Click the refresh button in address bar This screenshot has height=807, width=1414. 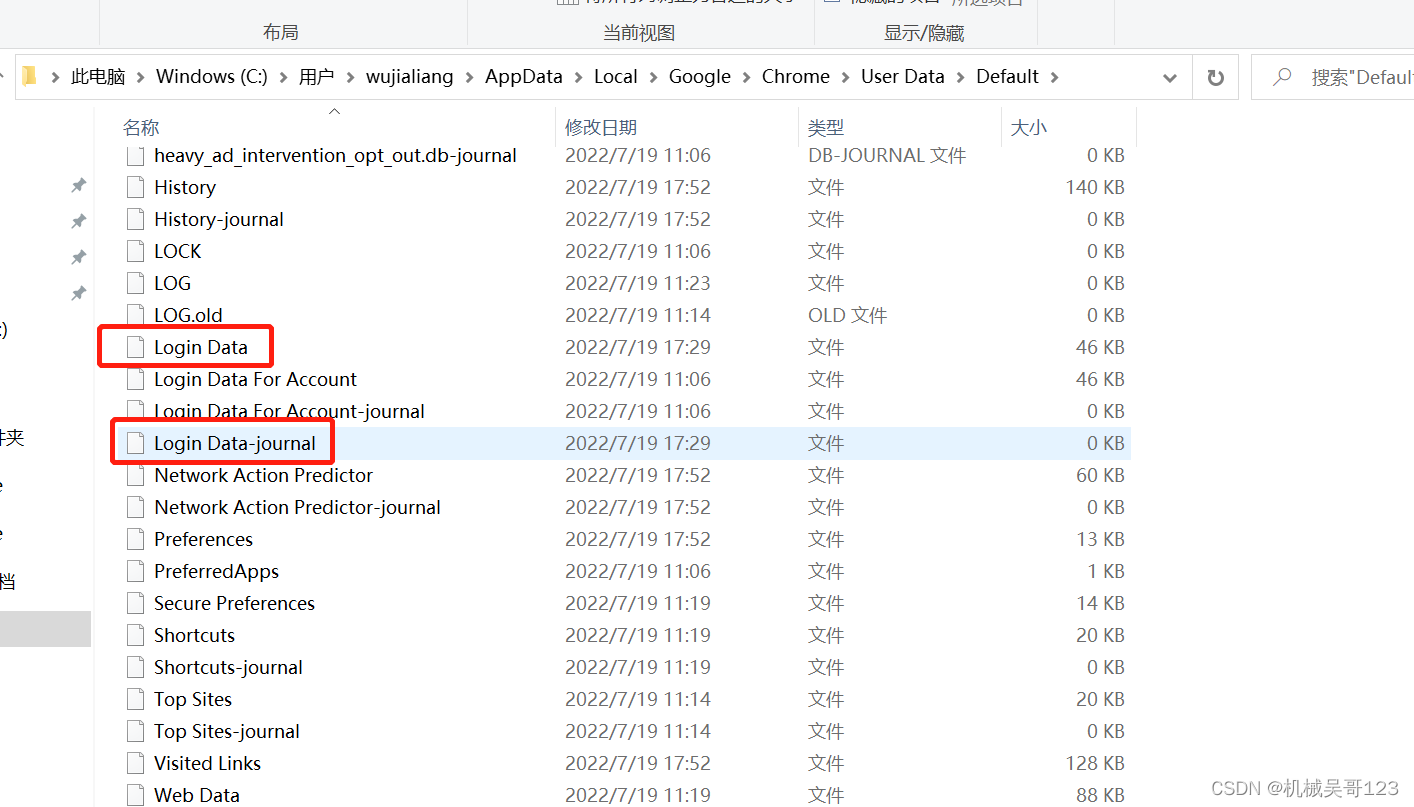[1216, 77]
